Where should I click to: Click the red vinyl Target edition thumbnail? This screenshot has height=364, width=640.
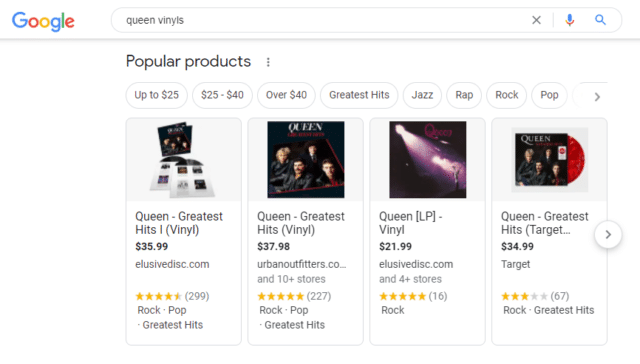[549, 160]
